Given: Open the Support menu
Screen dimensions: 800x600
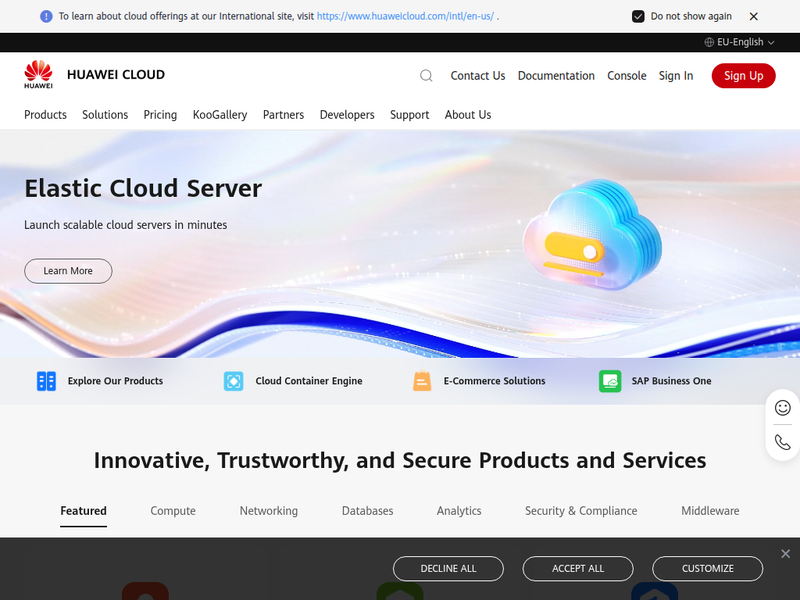Looking at the screenshot, I should click(410, 115).
